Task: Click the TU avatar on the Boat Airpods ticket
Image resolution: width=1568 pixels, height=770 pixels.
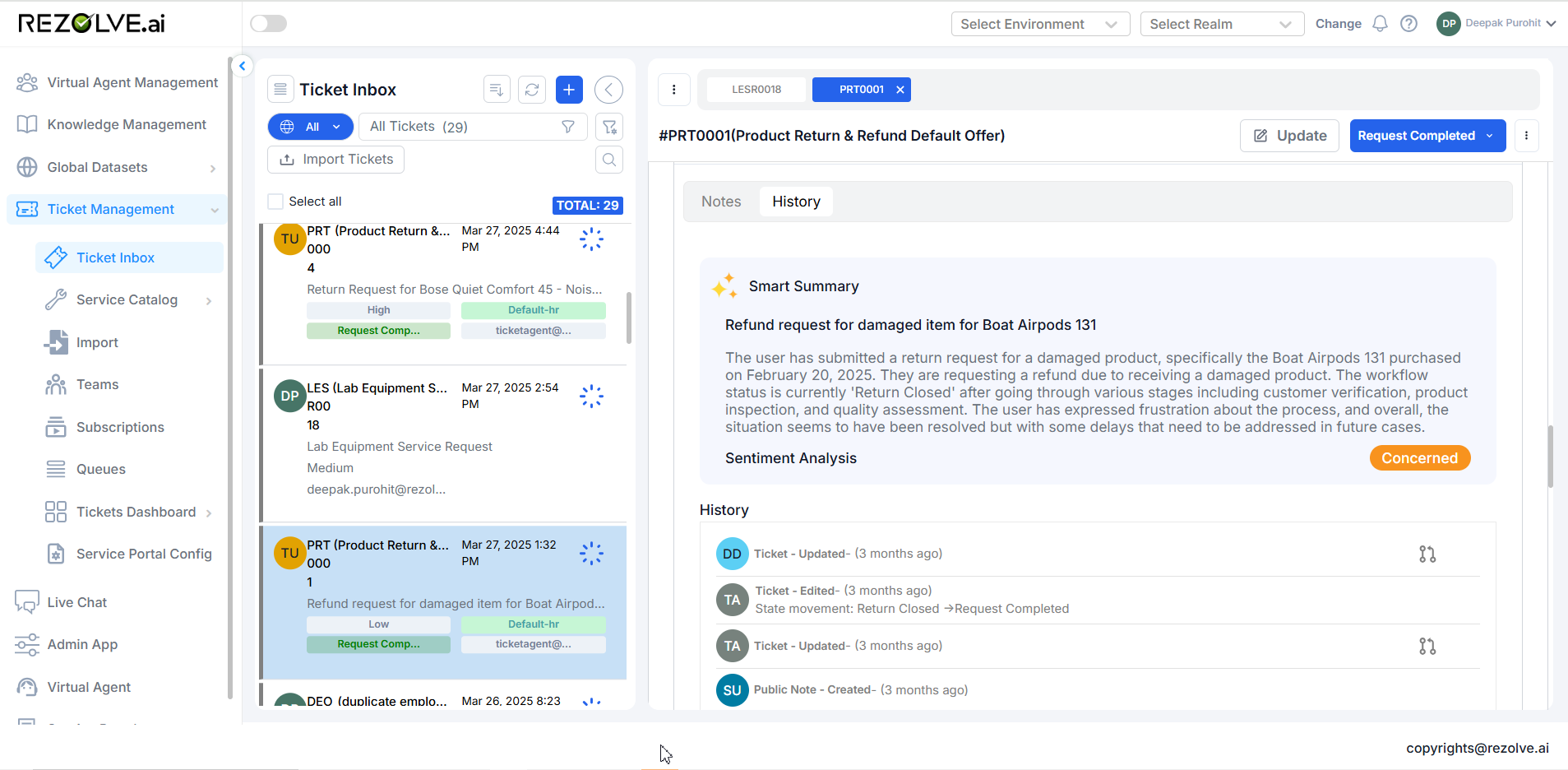Action: 289,553
